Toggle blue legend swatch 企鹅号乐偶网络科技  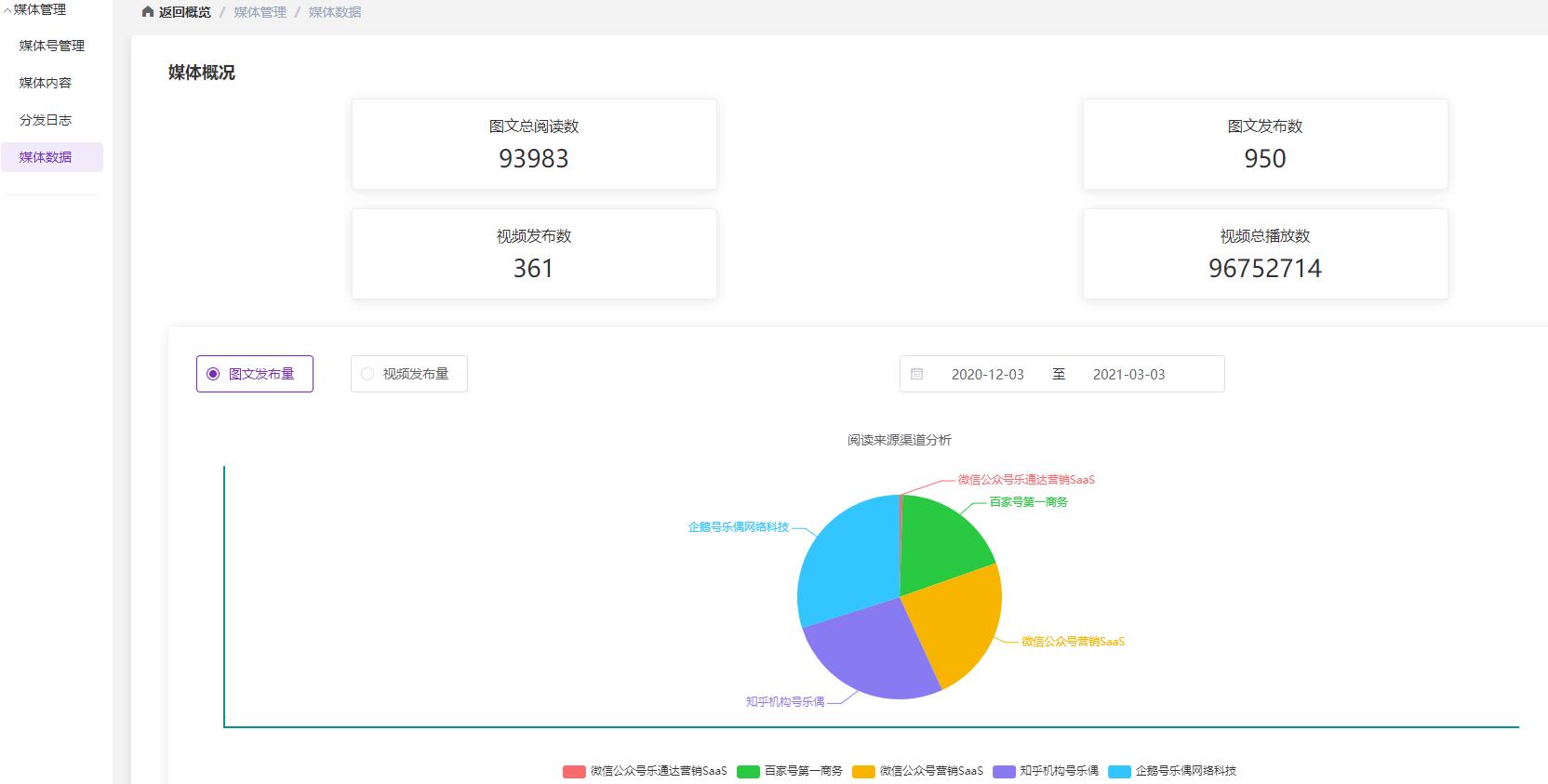(1119, 771)
